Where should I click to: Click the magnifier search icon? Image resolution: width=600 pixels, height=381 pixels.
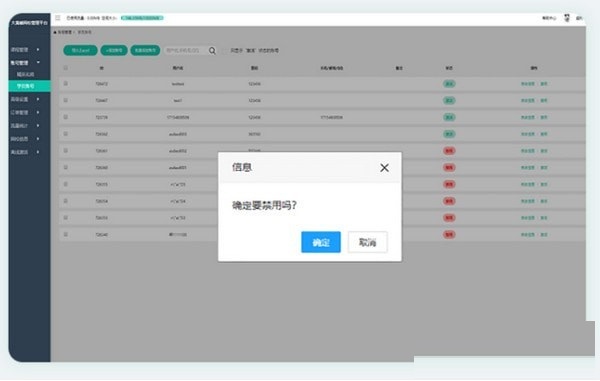pyautogui.click(x=212, y=50)
